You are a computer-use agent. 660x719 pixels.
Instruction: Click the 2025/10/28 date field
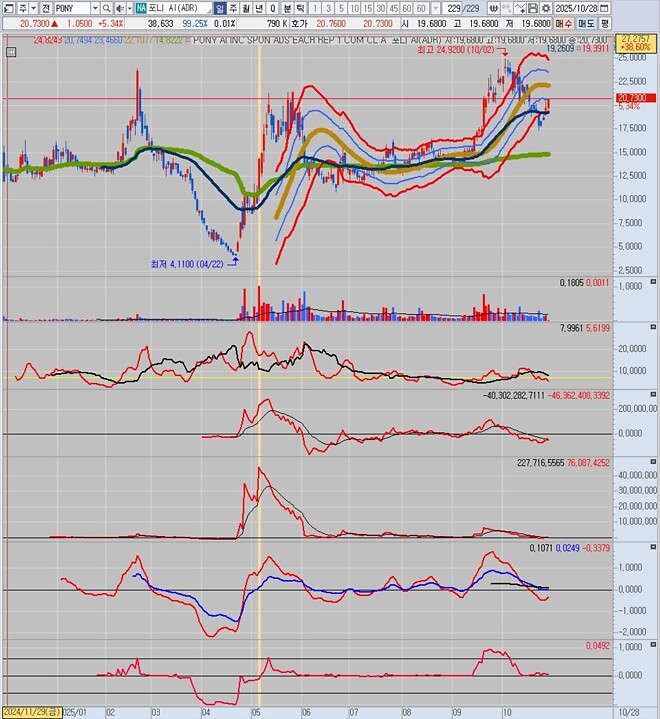tap(576, 8)
